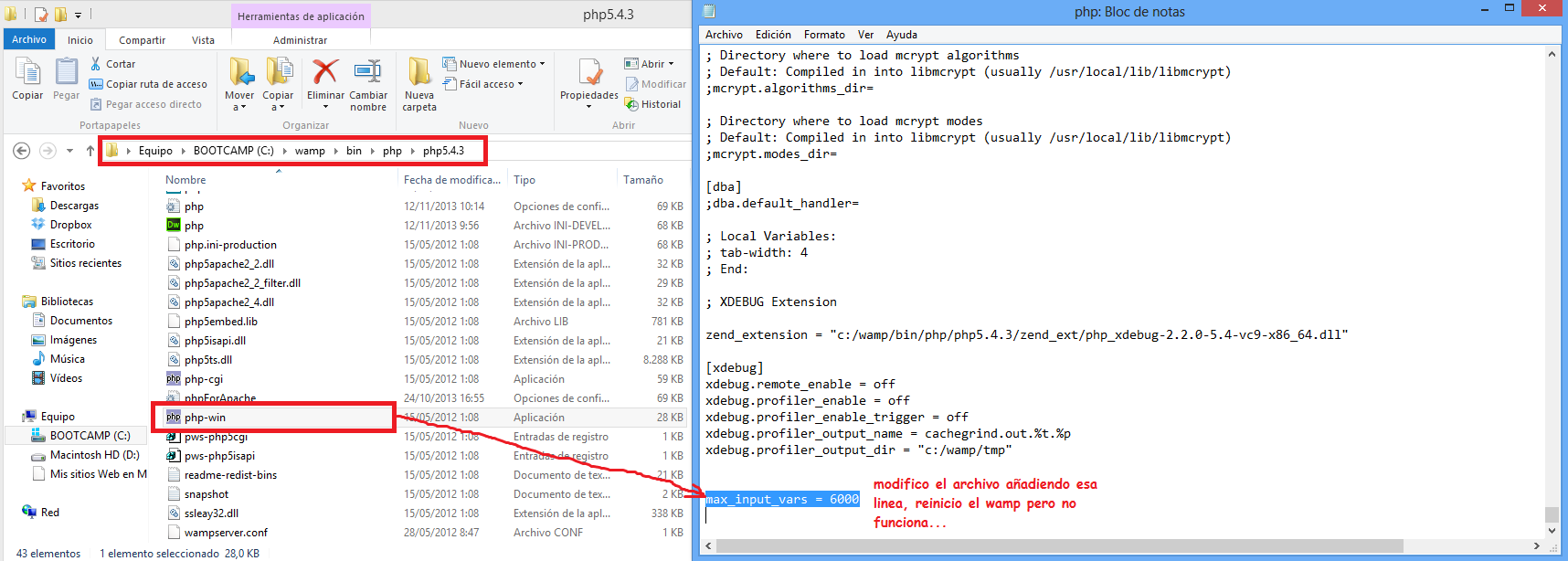Screen dimensions: 1568x561
Task: Open Sitios recientes in sidebar
Action: tap(76, 263)
